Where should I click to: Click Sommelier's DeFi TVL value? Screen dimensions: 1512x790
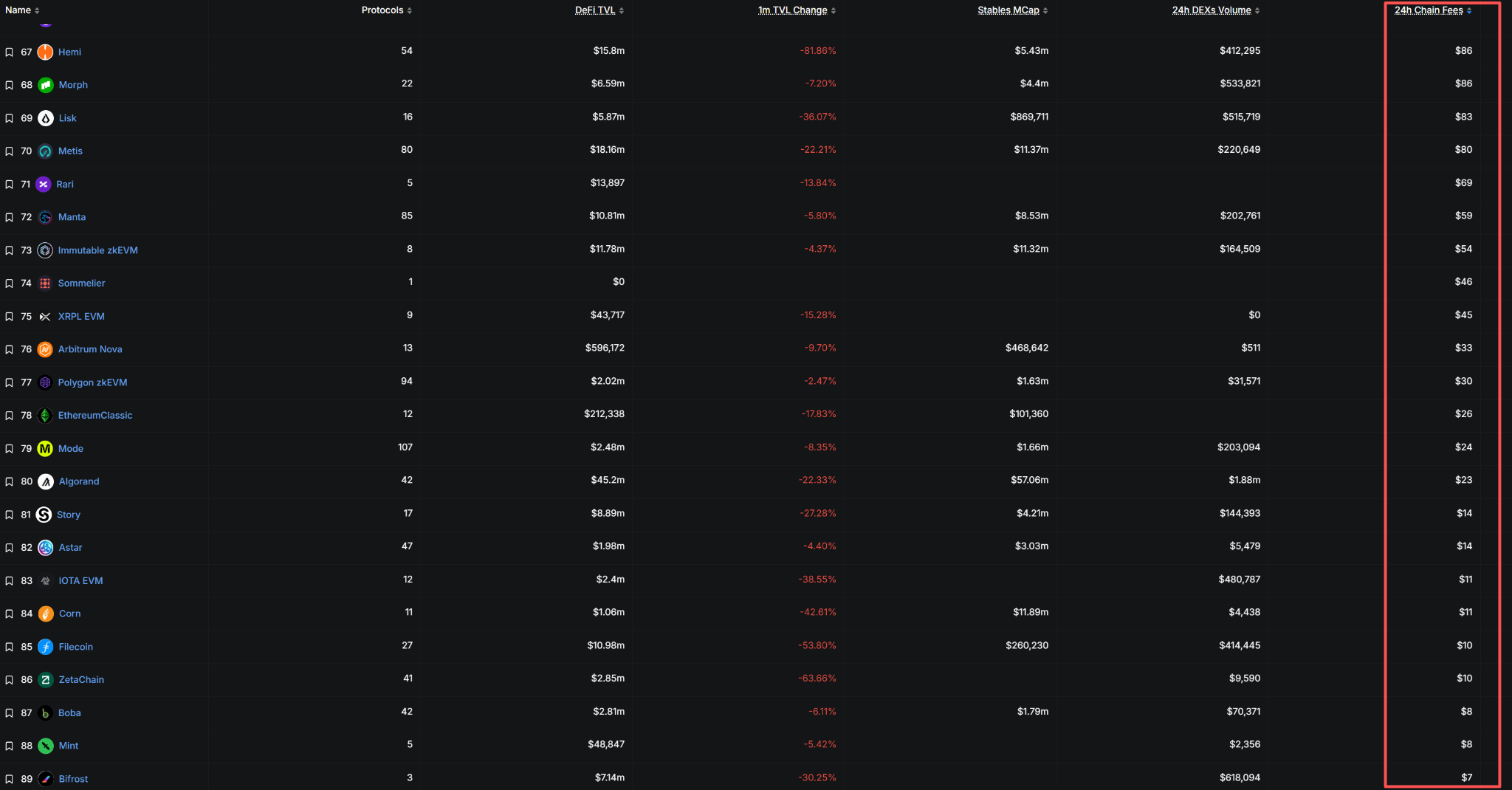click(619, 281)
